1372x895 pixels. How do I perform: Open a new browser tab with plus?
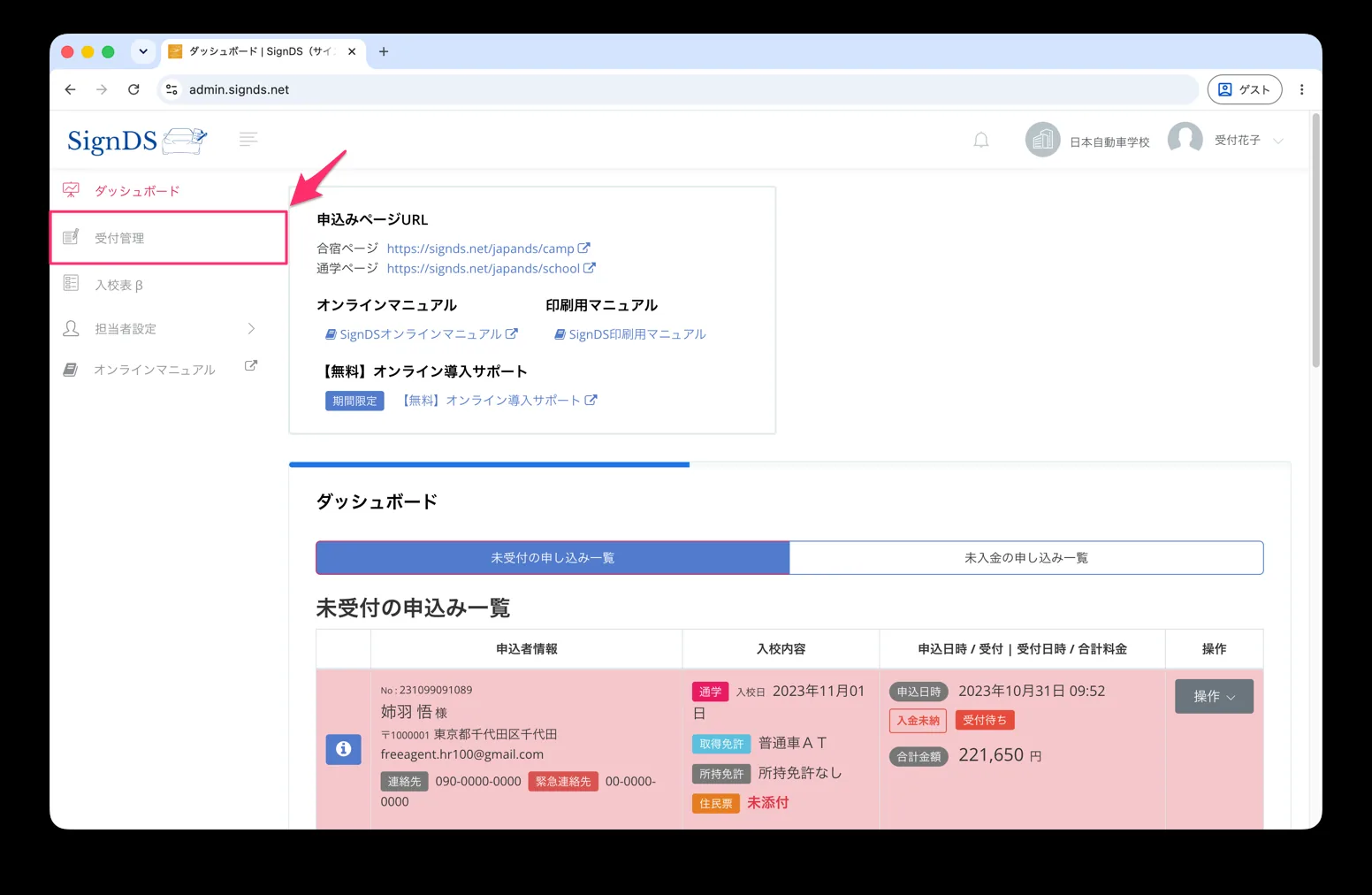coord(384,51)
